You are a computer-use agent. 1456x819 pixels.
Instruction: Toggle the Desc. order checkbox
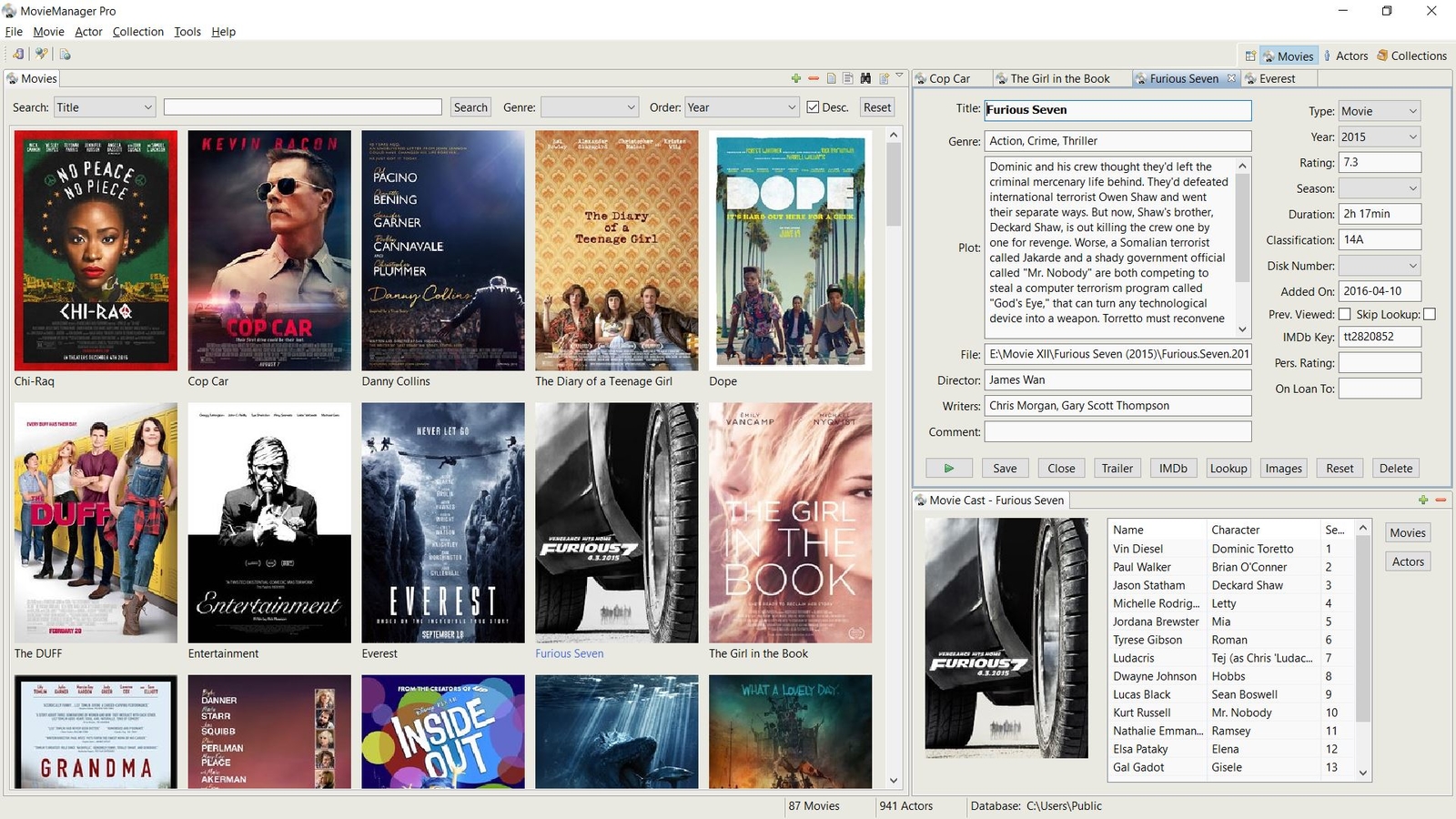[x=814, y=107]
